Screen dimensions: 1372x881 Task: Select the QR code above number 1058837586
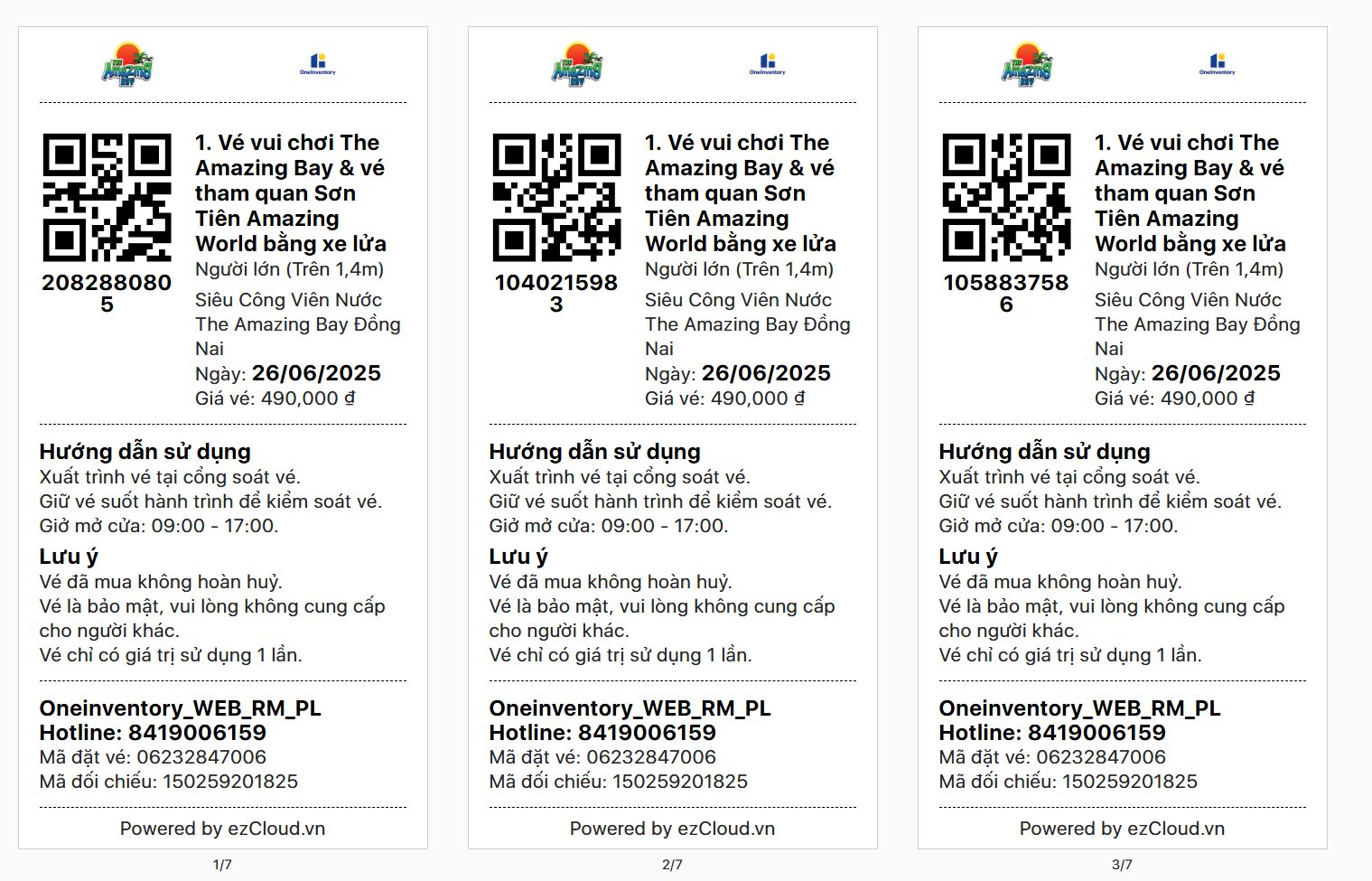pyautogui.click(x=1006, y=198)
